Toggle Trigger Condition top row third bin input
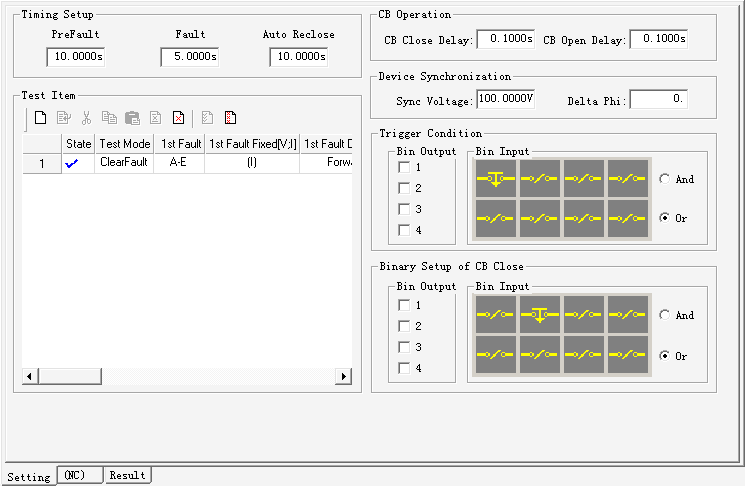 tap(583, 179)
